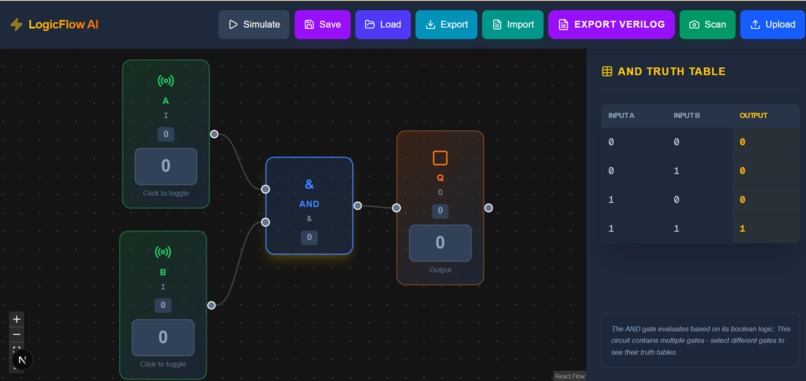Click the small 0 badge in input A
Image resolution: width=806 pixels, height=381 pixels.
[166, 134]
